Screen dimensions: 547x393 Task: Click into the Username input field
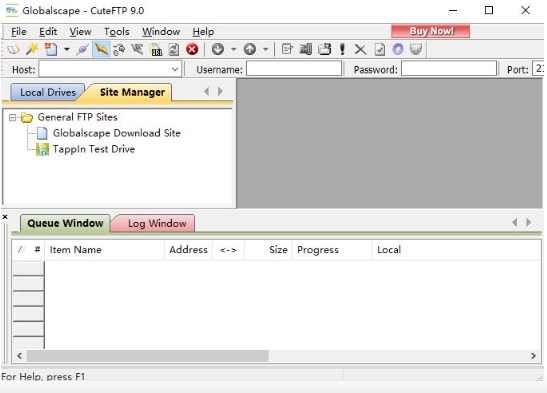294,68
